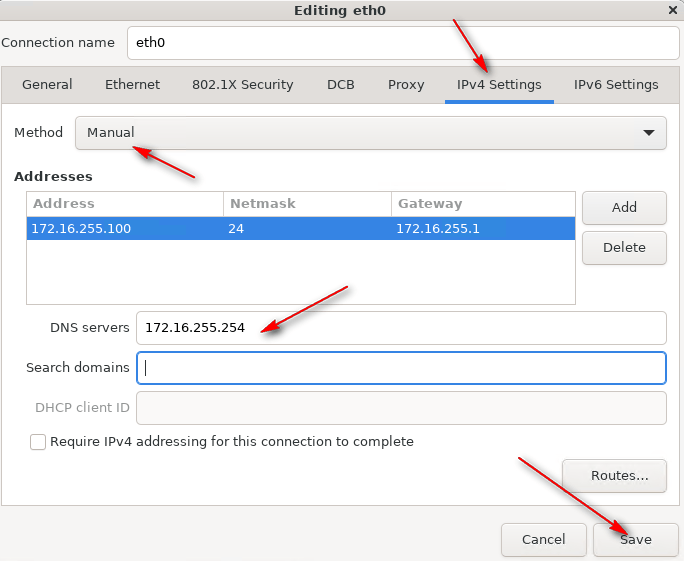
Task: Go to the 802.1X Security tab
Action: click(x=242, y=85)
